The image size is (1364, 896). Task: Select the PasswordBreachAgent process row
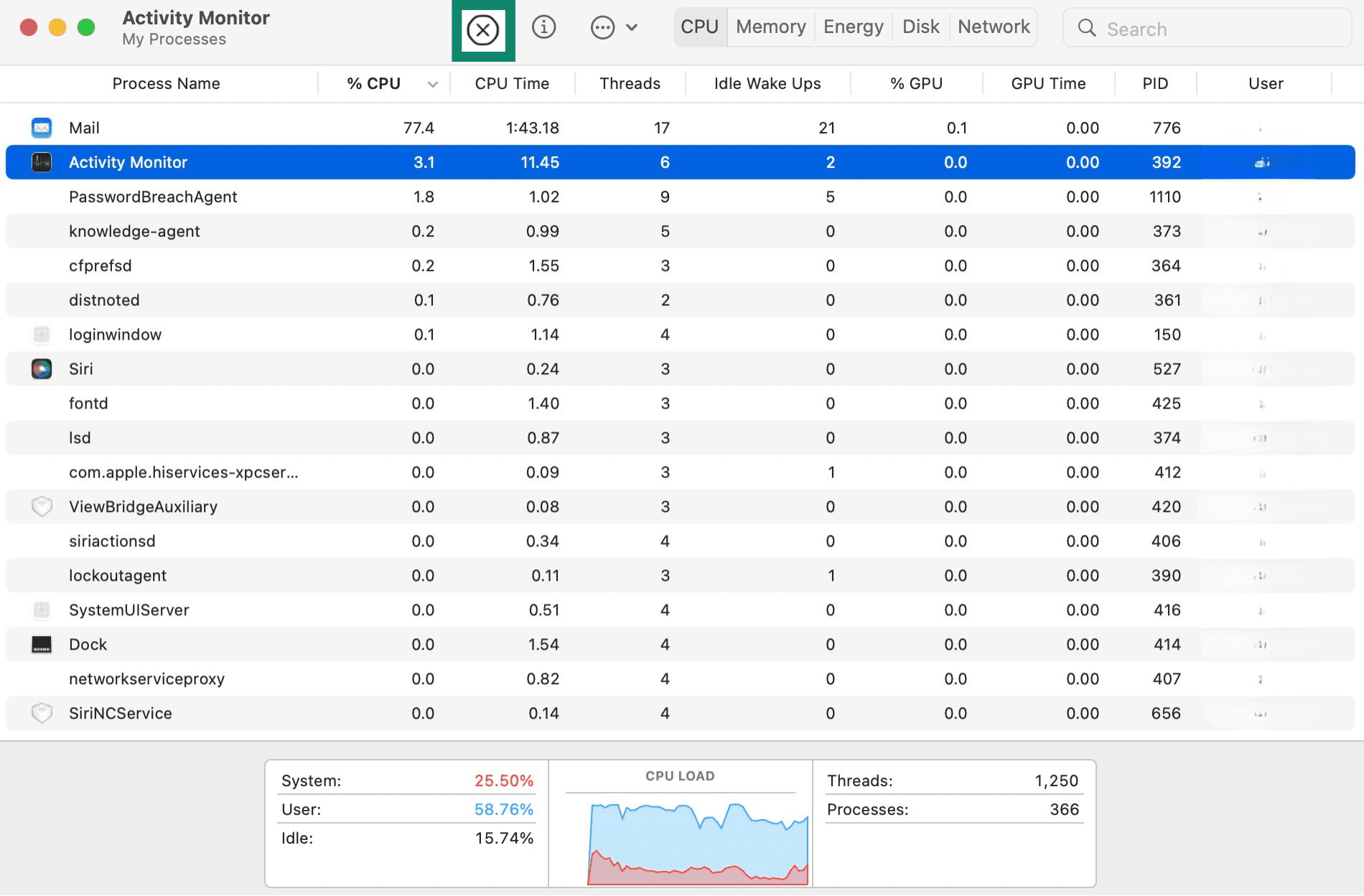tap(153, 197)
